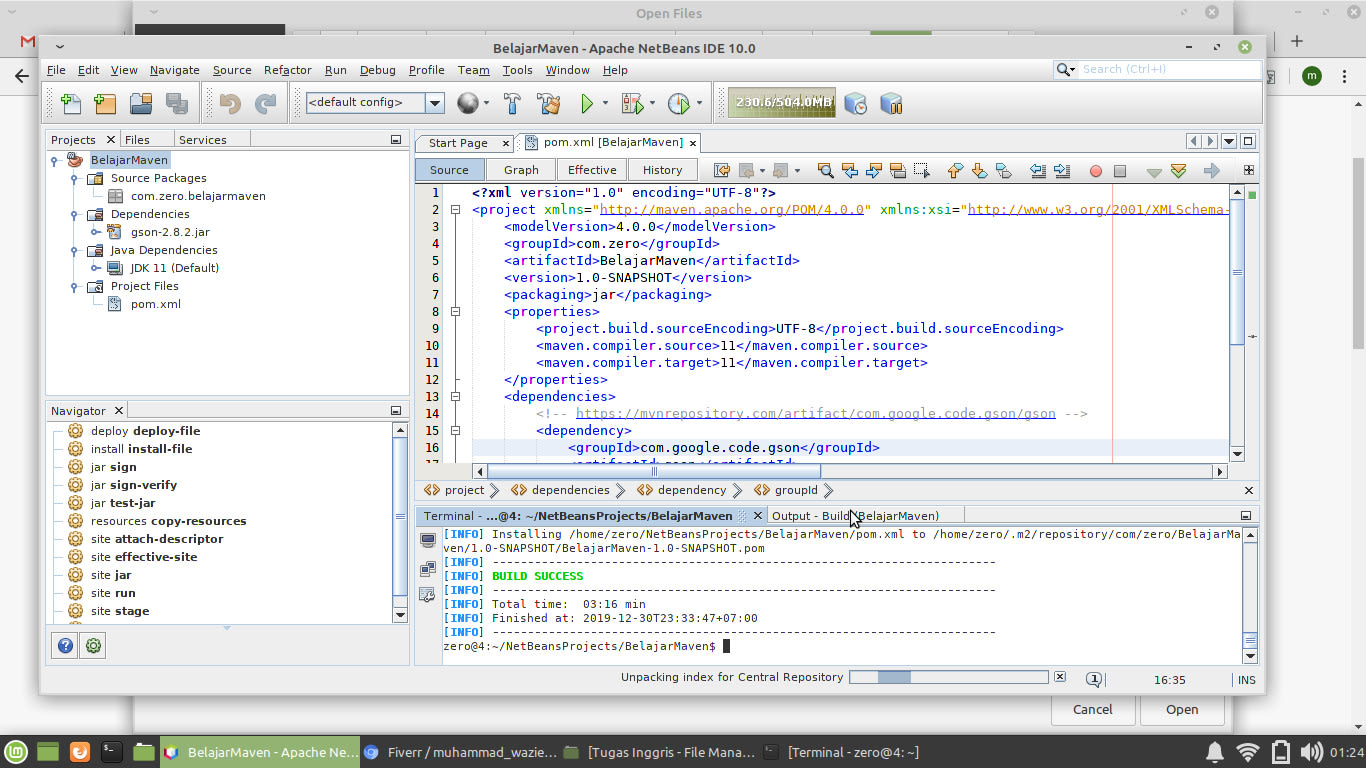Toggle Highlight Search in editor toolbar

897,171
